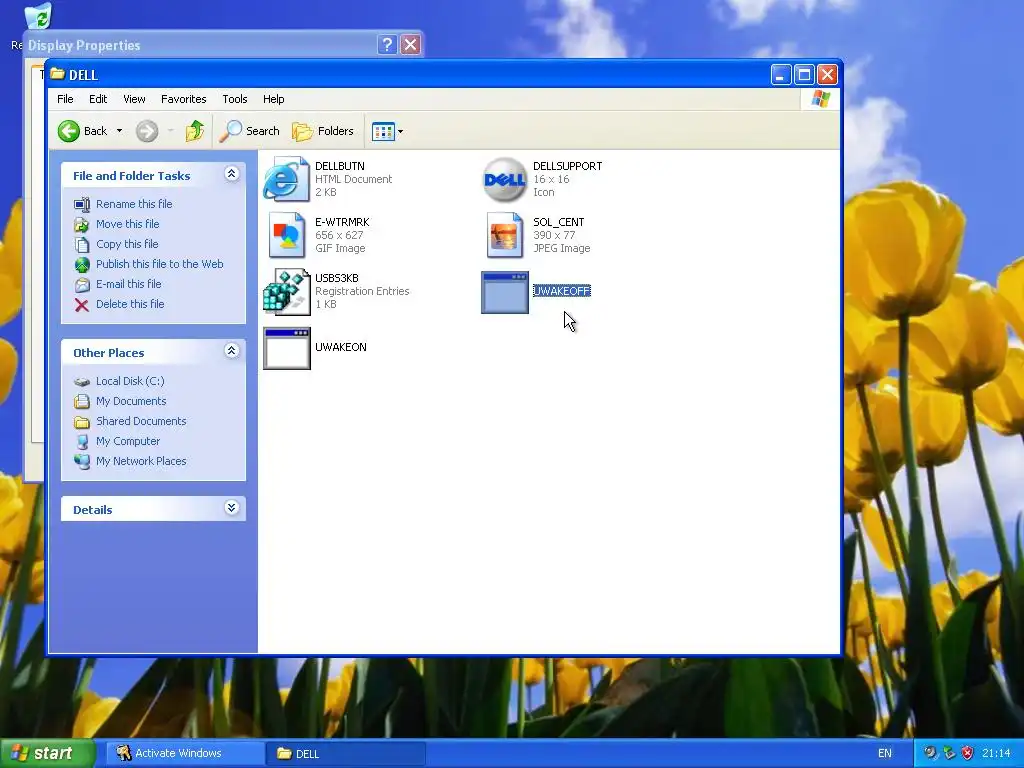
Task: Open the Views dropdown button
Action: point(387,131)
